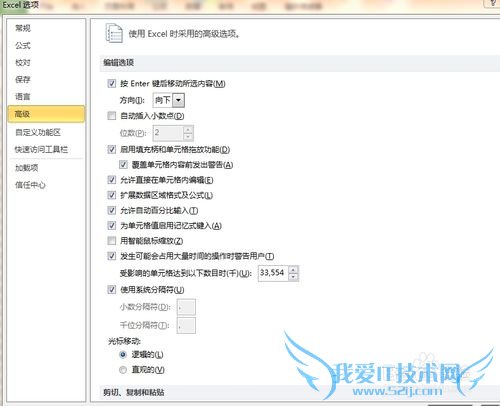Open the 公式 category
The image size is (500, 406).
pyautogui.click(x=23, y=45)
